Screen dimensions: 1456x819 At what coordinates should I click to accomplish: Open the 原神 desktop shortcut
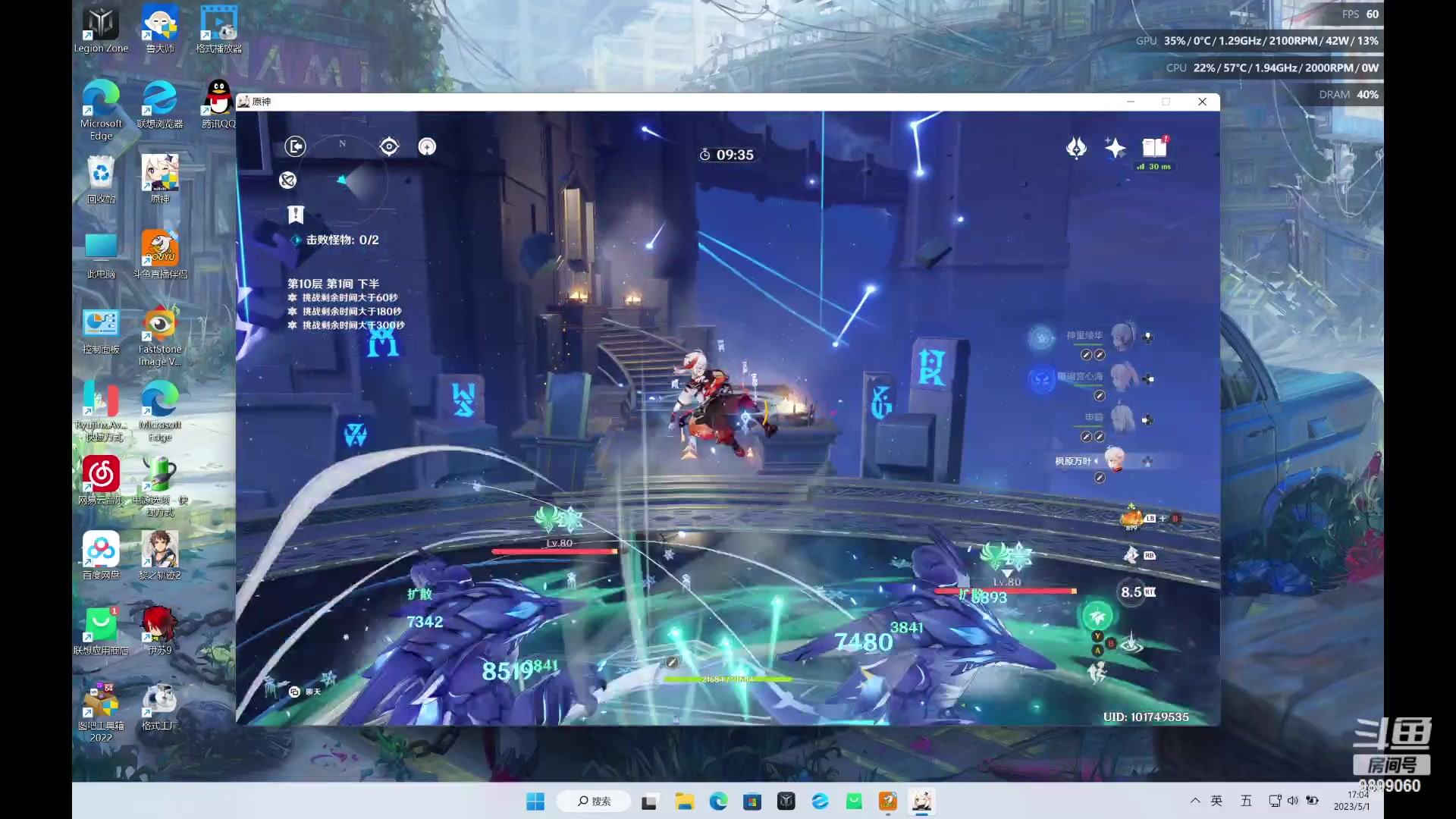160,180
